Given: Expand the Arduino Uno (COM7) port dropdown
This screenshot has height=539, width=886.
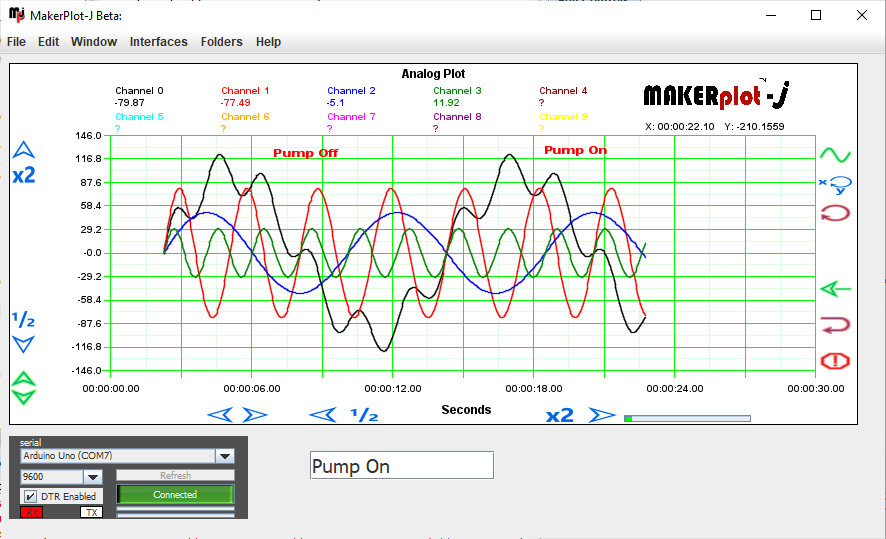Looking at the screenshot, I should click(x=225, y=456).
